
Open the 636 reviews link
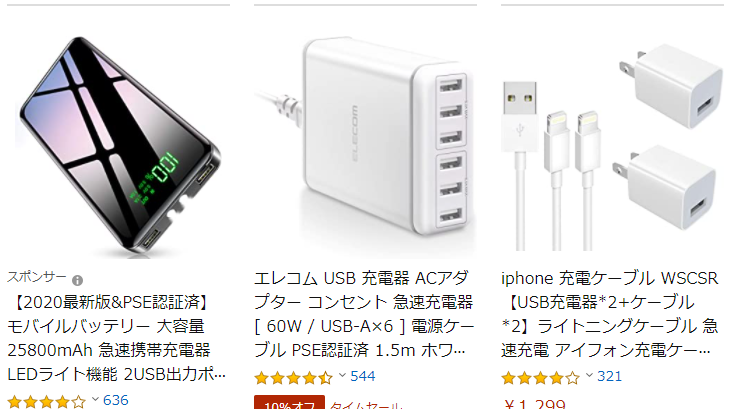pos(116,400)
